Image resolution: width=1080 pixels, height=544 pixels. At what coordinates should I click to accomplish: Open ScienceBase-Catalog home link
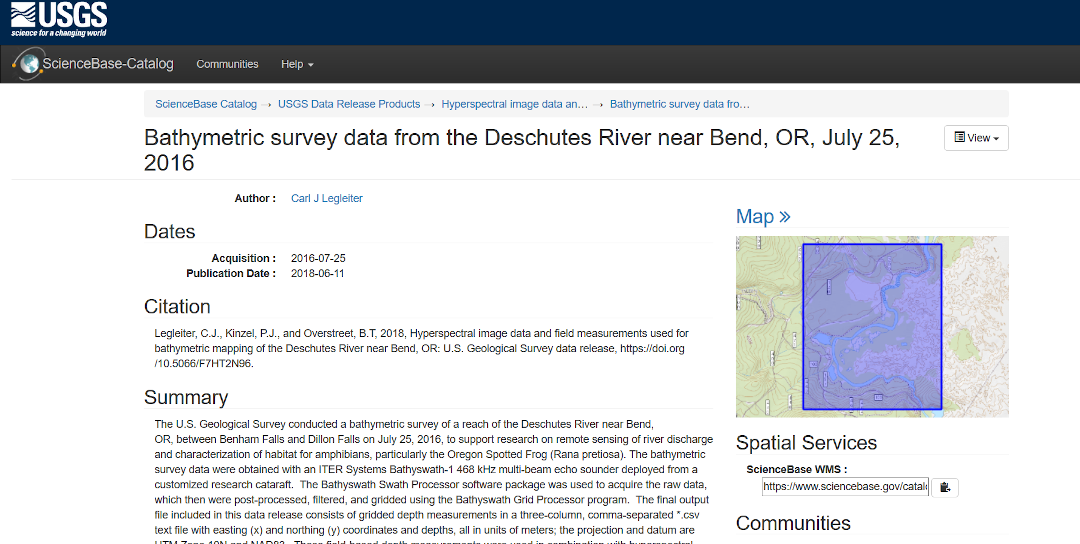click(x=108, y=64)
